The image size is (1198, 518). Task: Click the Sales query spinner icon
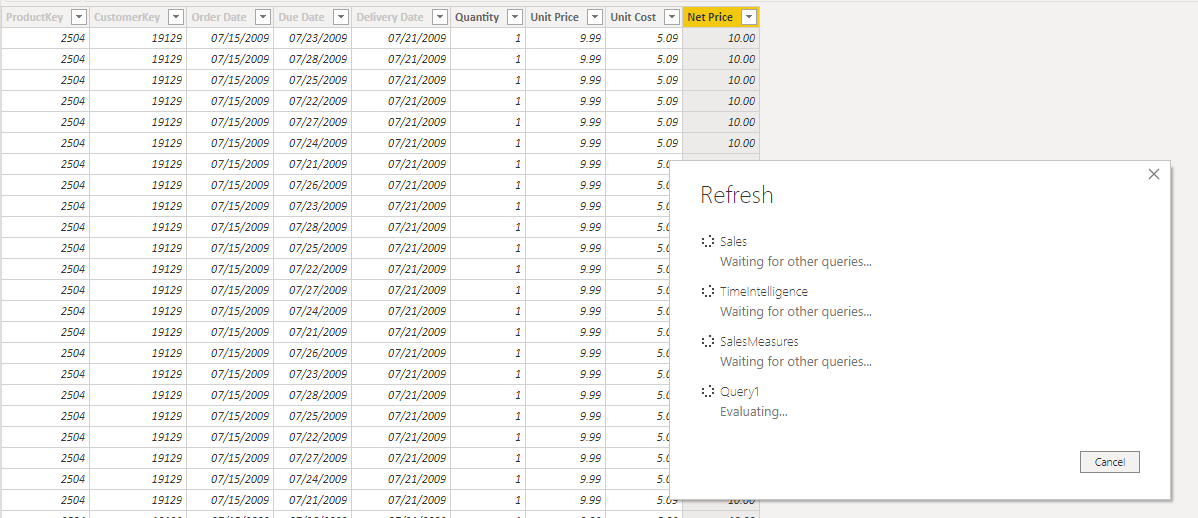point(708,241)
